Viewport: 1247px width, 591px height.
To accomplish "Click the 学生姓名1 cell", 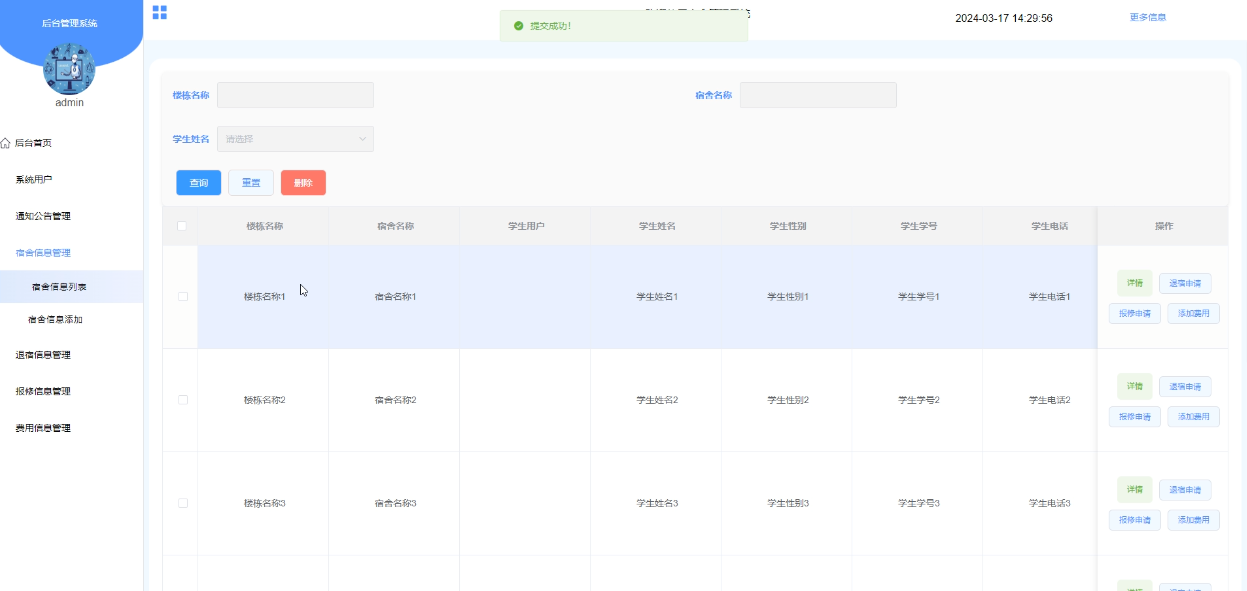I will pyautogui.click(x=657, y=297).
